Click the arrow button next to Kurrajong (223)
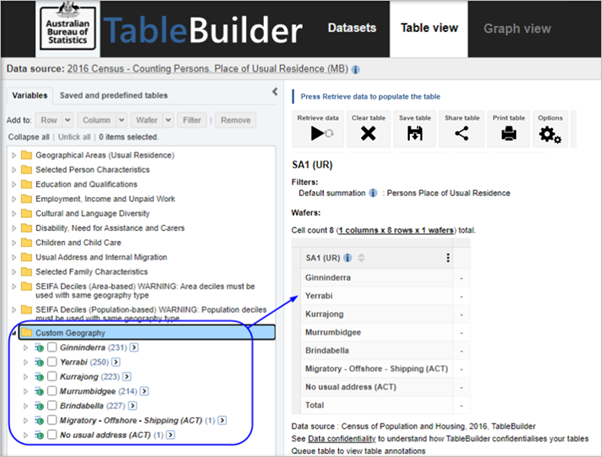 point(127,377)
